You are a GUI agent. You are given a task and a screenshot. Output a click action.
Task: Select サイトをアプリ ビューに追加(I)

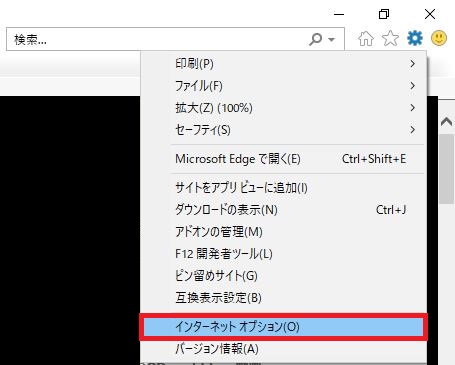tap(283, 188)
